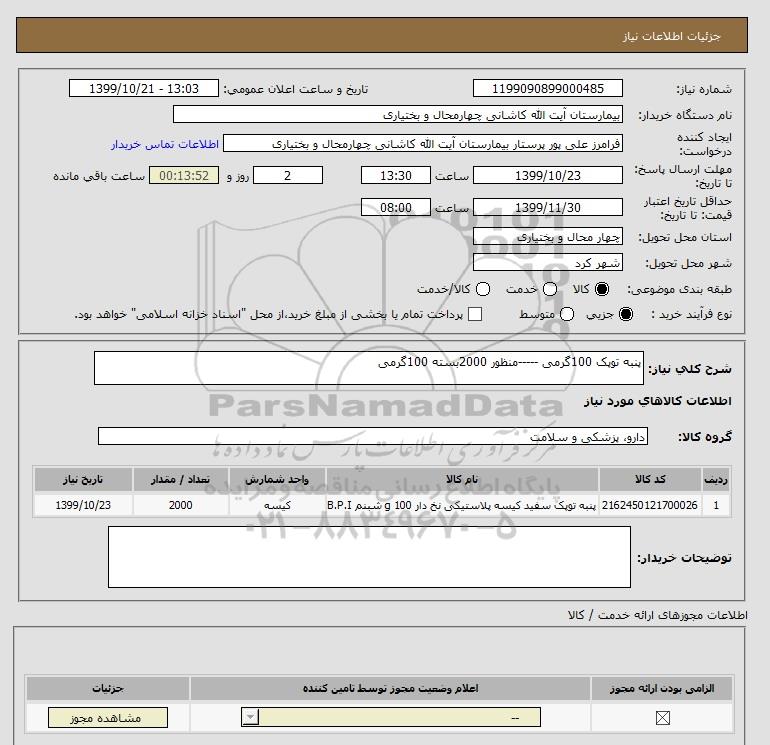This screenshot has height=745, width=770.
Task: Click the واحد شمارش column header
Action: tap(277, 479)
